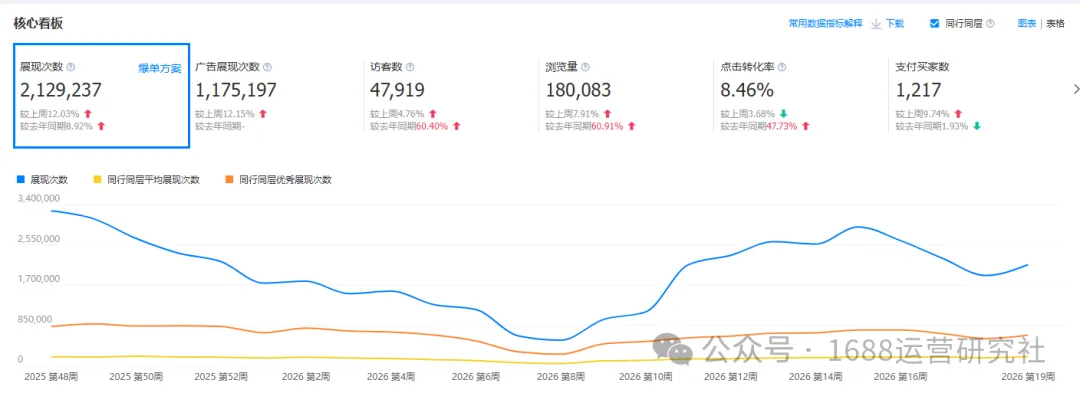This screenshot has width=1080, height=393.
Task: Select the 支付买家数 metric card
Action: (x=976, y=96)
